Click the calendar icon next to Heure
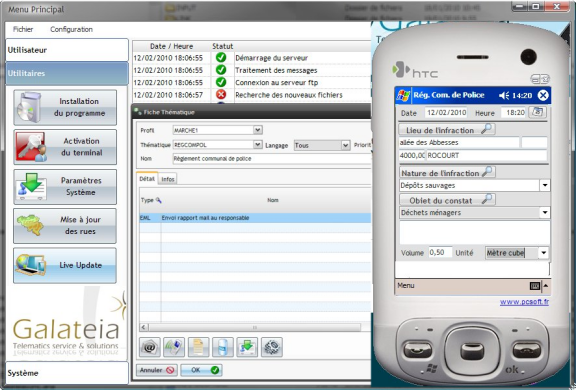This screenshot has height=390, width=576. [x=537, y=112]
